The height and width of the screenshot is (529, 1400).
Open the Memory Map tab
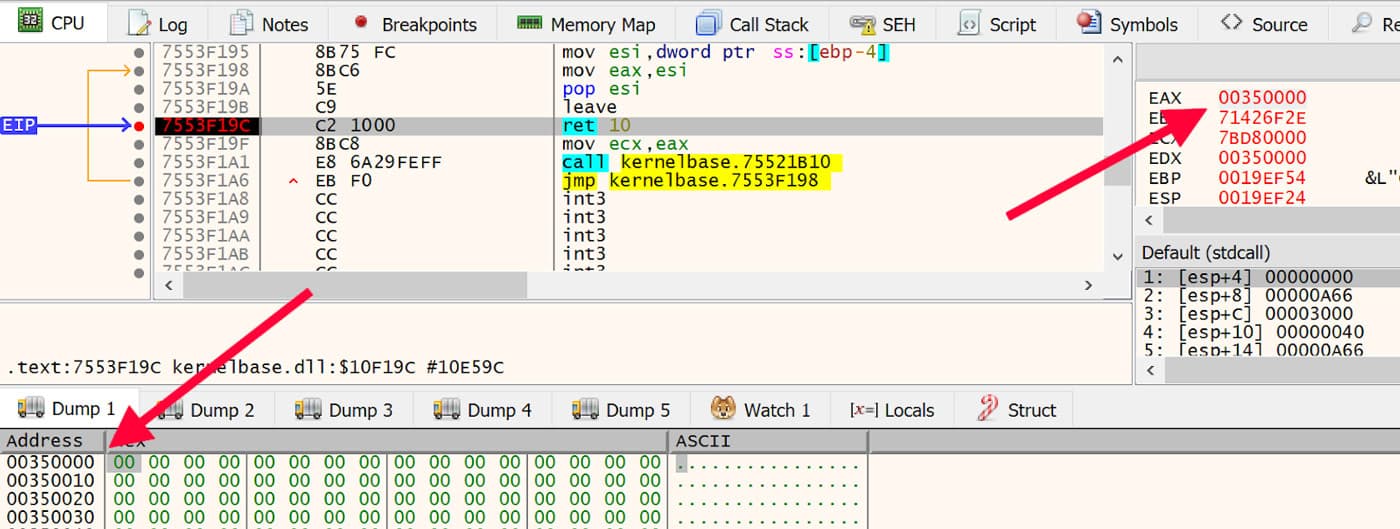point(587,24)
